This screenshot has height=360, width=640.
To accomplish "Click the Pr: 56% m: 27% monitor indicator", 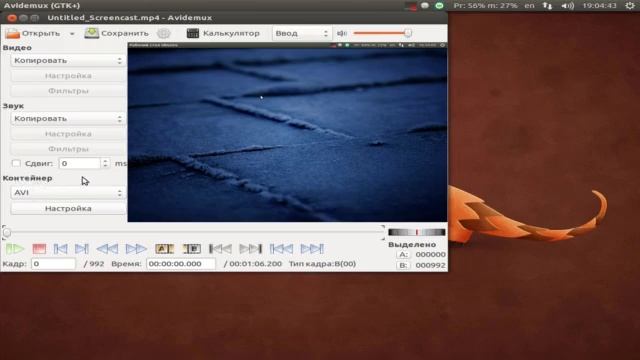I will (485, 6).
